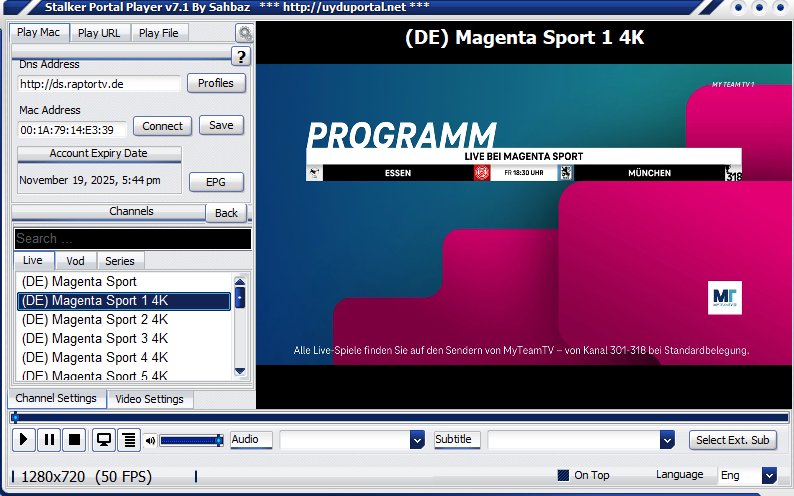Image resolution: width=794 pixels, height=496 pixels.
Task: Toggle the channel list lines icon
Action: point(129,439)
